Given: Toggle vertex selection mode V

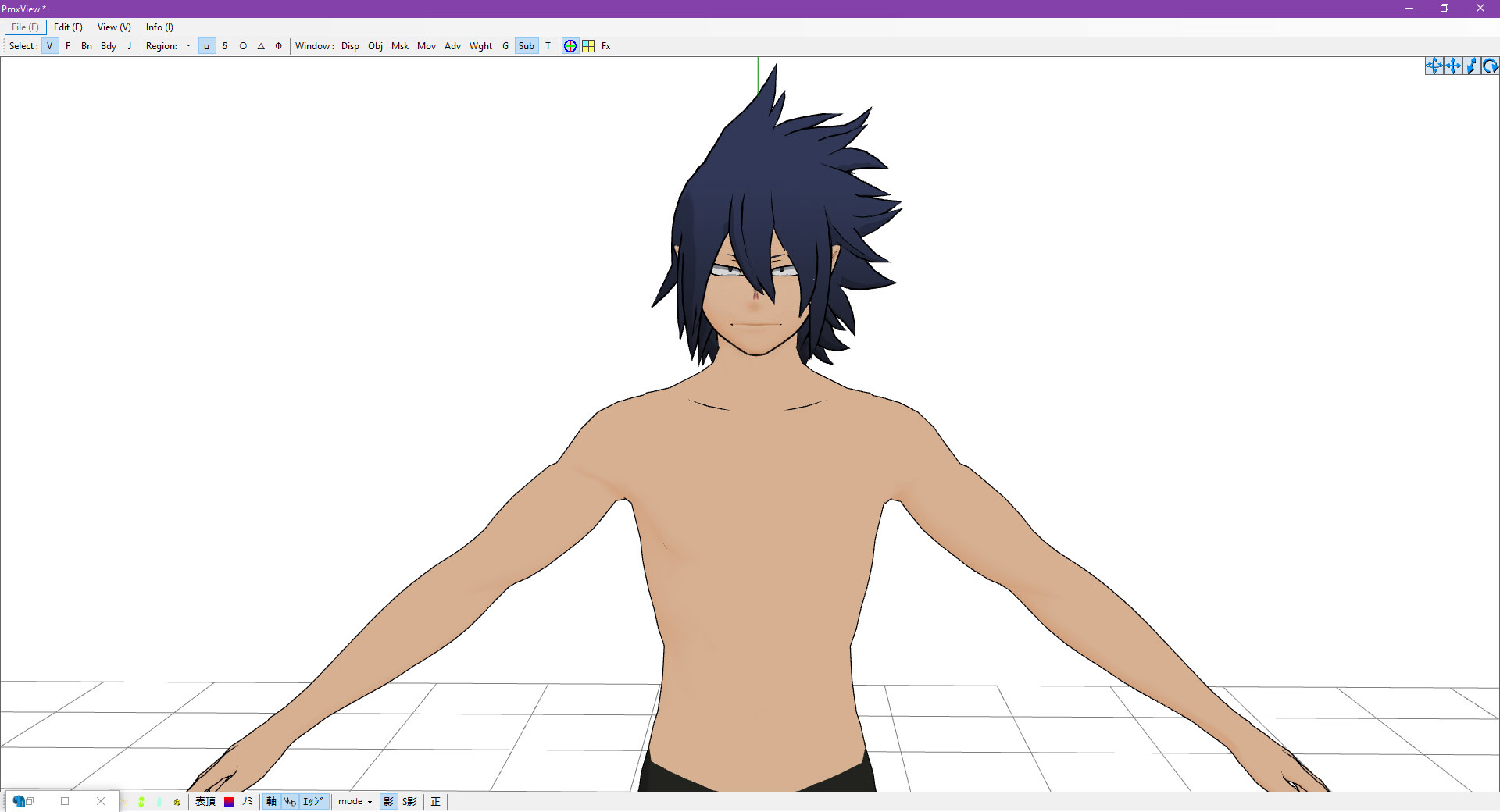Looking at the screenshot, I should pyautogui.click(x=50, y=46).
